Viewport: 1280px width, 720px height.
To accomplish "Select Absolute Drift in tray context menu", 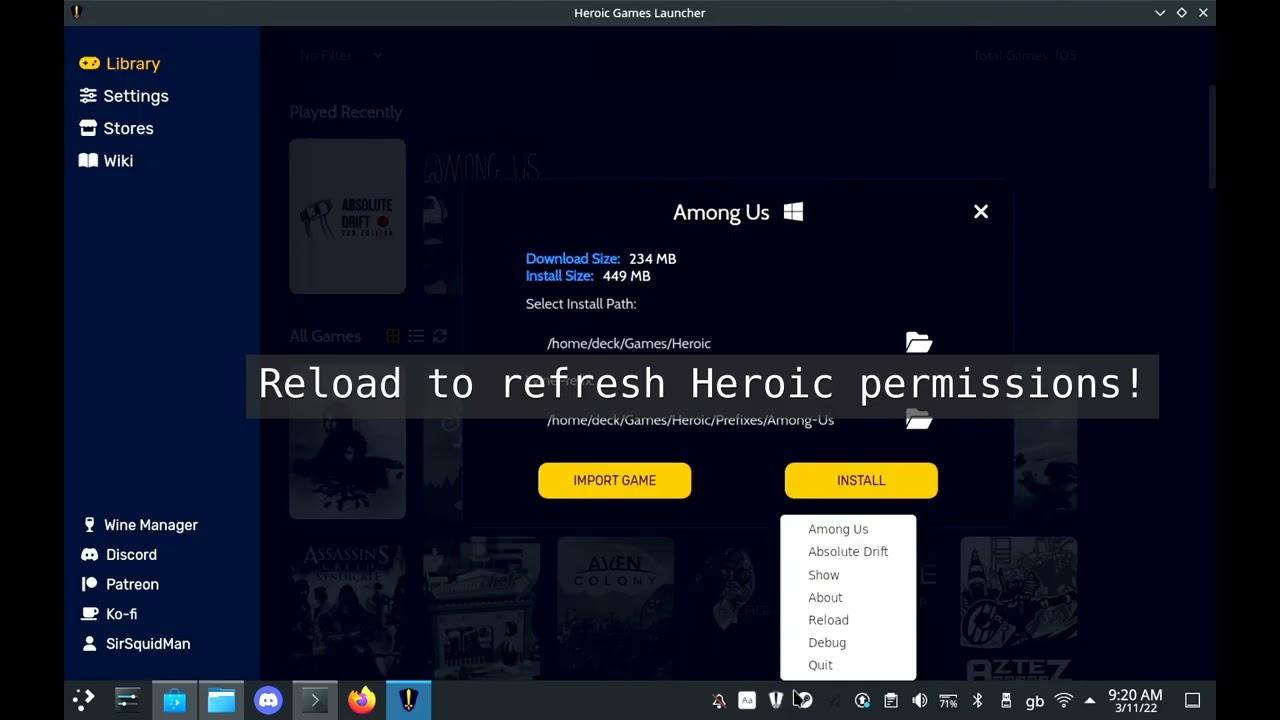I will point(848,552).
